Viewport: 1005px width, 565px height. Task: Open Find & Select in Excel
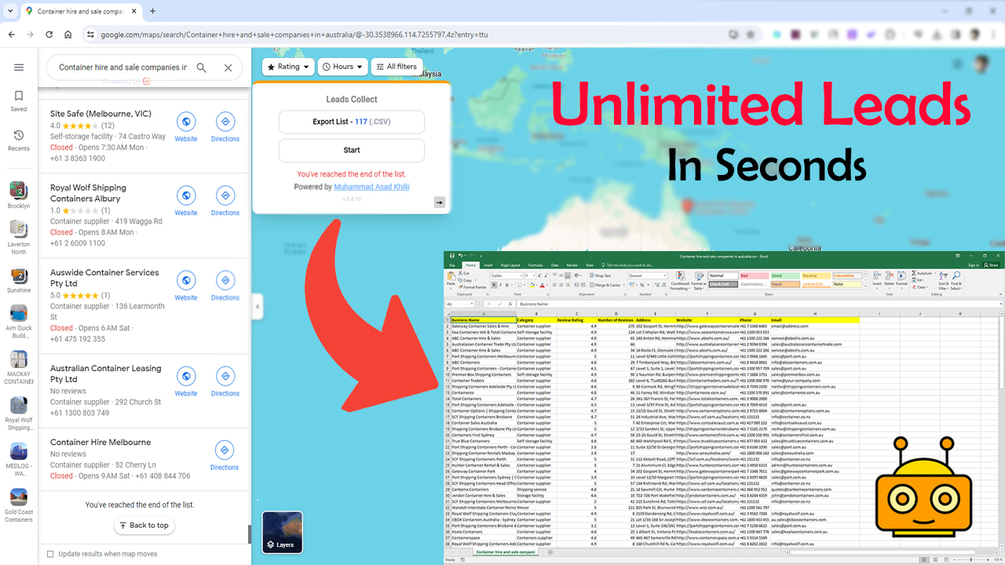956,281
